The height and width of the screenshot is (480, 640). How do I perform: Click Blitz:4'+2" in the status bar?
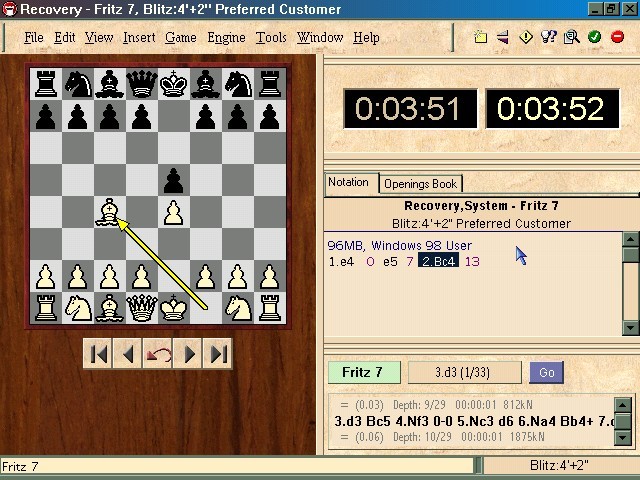coord(559,465)
